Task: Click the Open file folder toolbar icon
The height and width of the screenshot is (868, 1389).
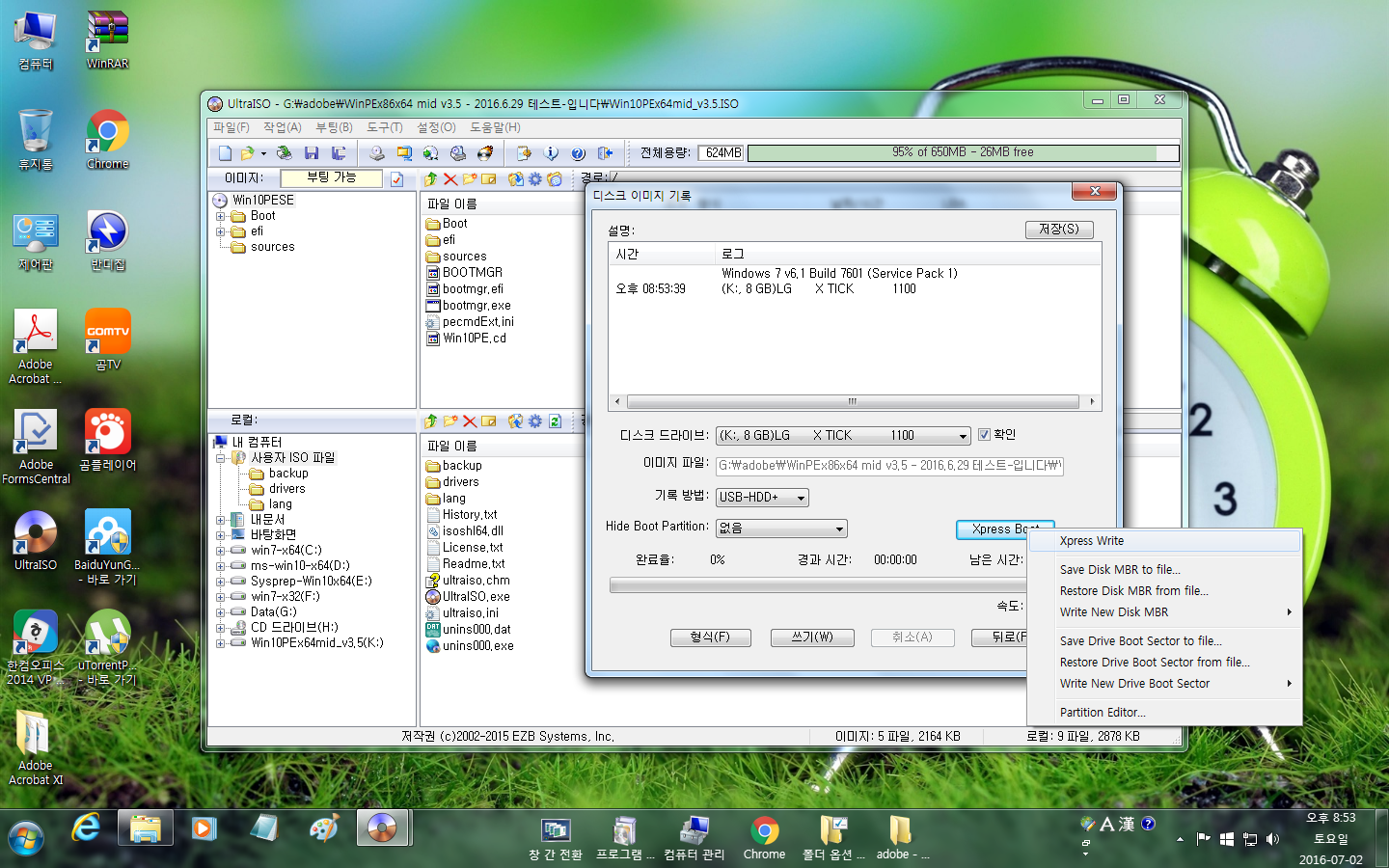Action: [248, 152]
